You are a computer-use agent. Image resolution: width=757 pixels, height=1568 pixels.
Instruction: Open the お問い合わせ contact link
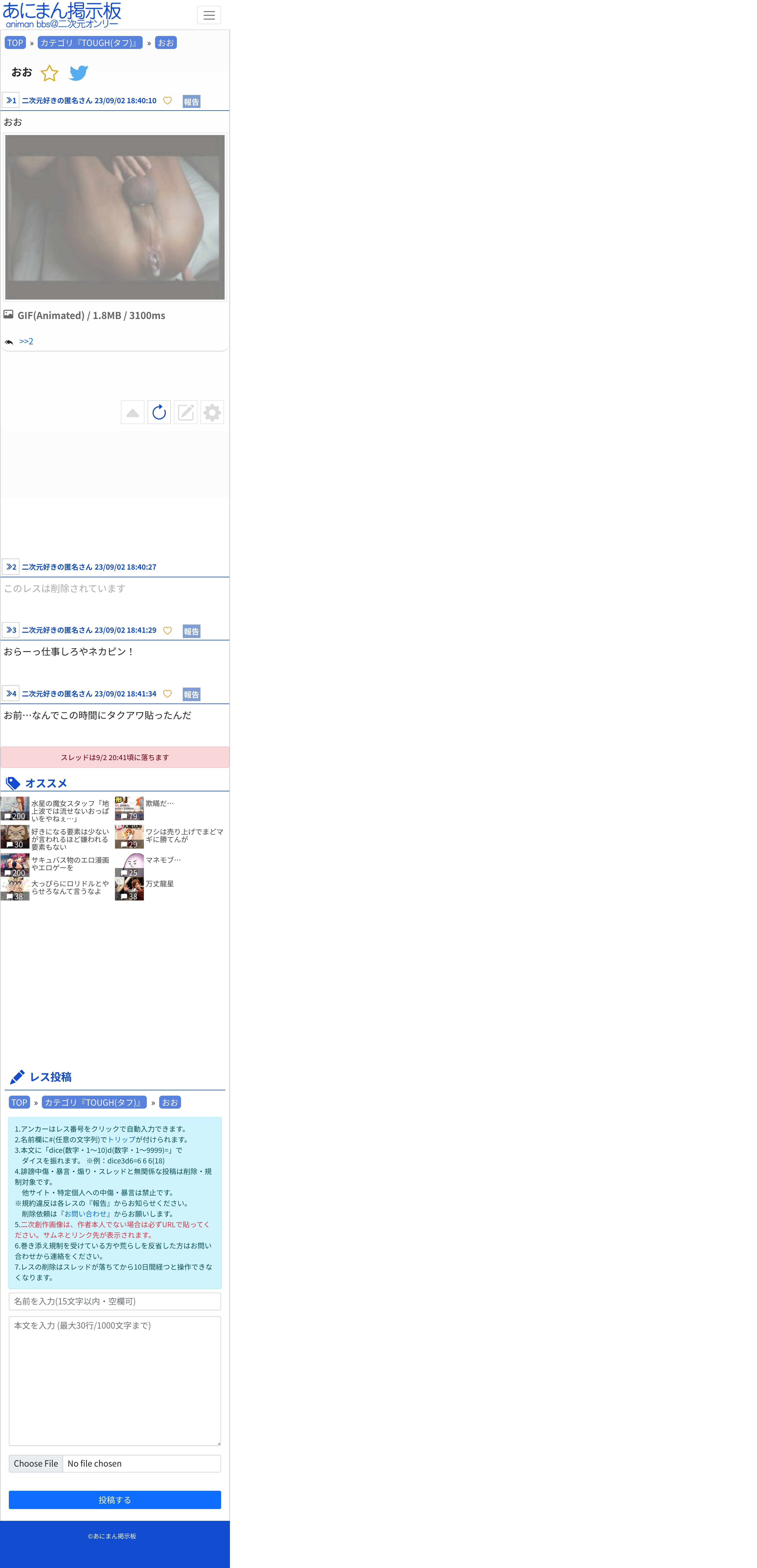click(85, 1214)
